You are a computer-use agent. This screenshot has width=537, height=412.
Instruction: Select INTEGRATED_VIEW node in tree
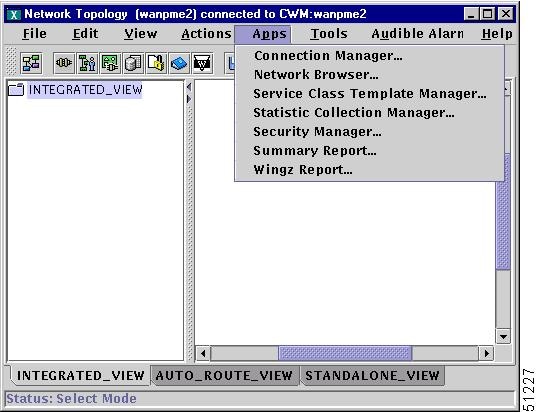85,90
